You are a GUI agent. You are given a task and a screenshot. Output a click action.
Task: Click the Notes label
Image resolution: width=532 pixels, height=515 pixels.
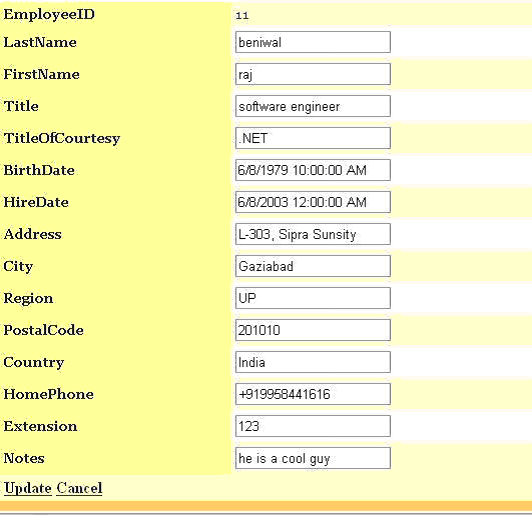(24, 459)
